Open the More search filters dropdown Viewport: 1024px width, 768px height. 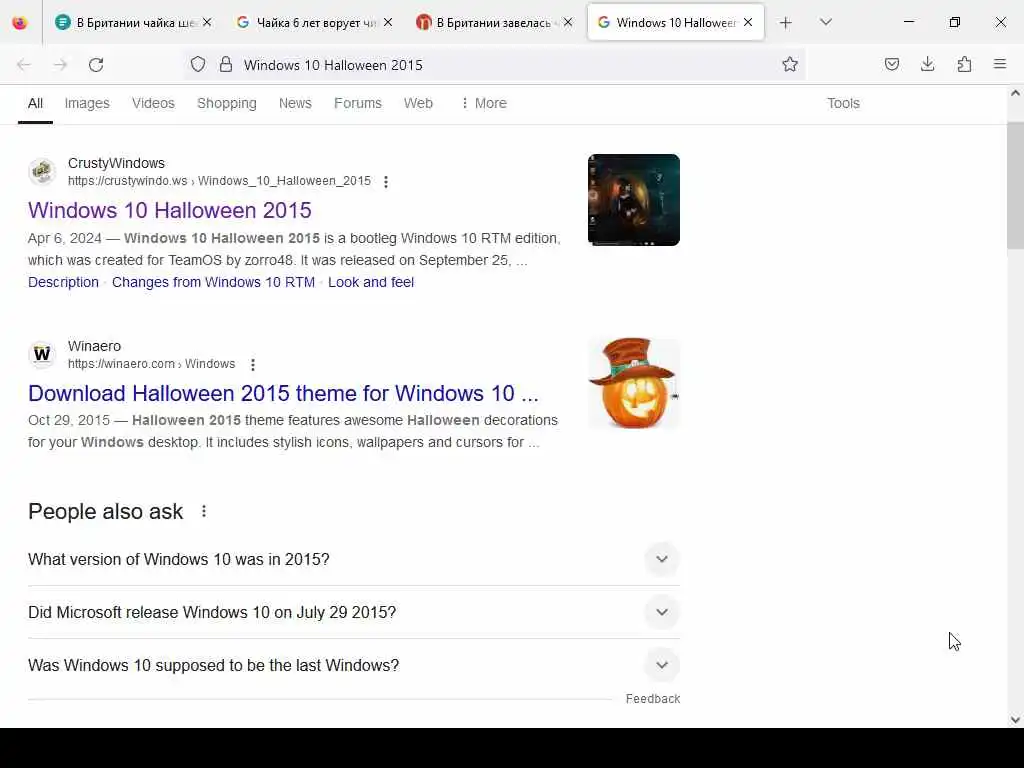pyautogui.click(x=484, y=103)
